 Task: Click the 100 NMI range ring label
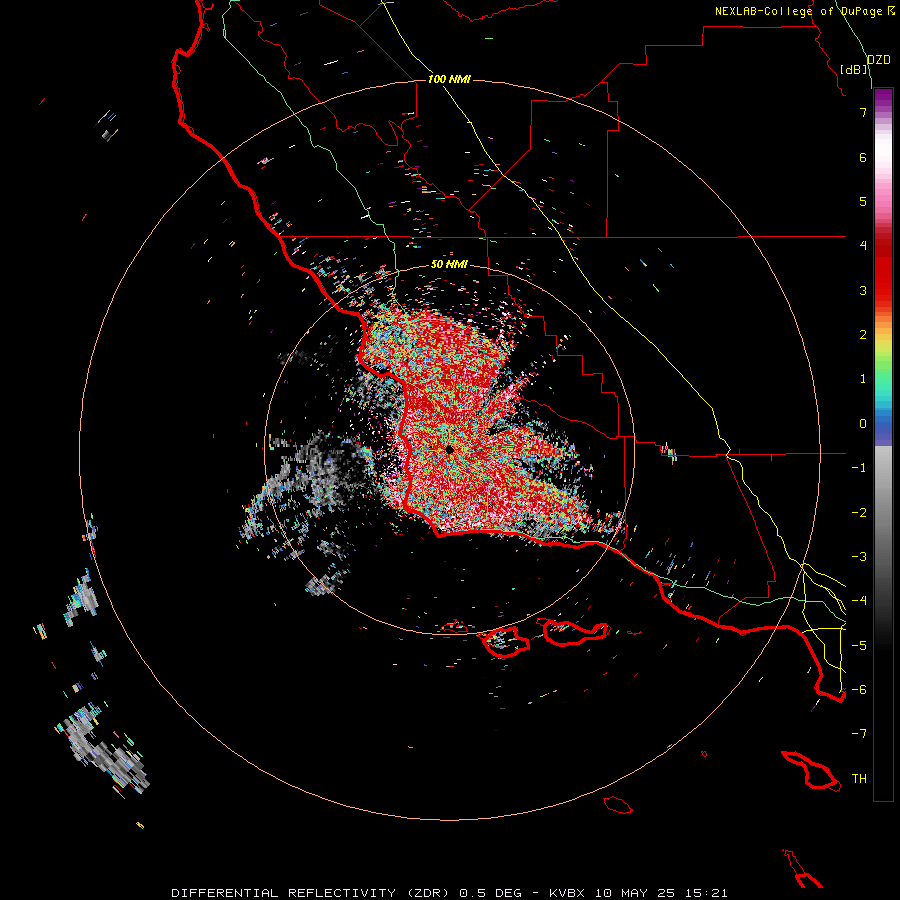(x=449, y=79)
